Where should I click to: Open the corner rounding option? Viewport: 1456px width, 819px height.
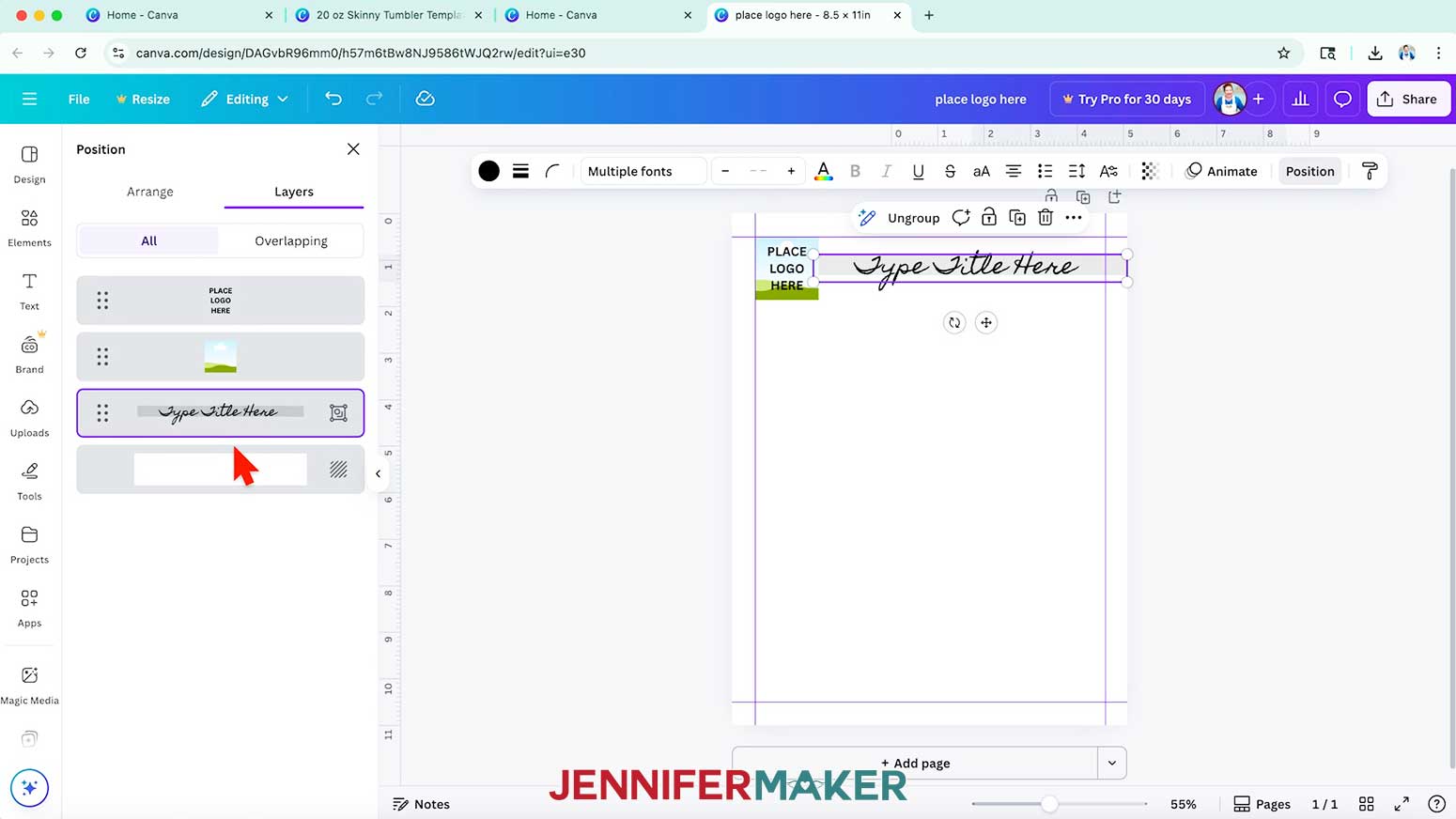click(x=552, y=171)
